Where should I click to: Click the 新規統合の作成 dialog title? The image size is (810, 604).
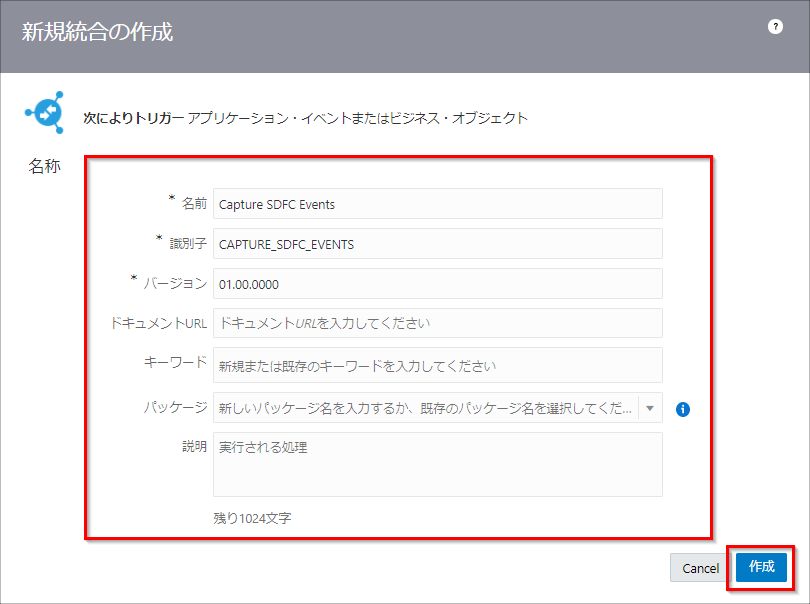[97, 33]
